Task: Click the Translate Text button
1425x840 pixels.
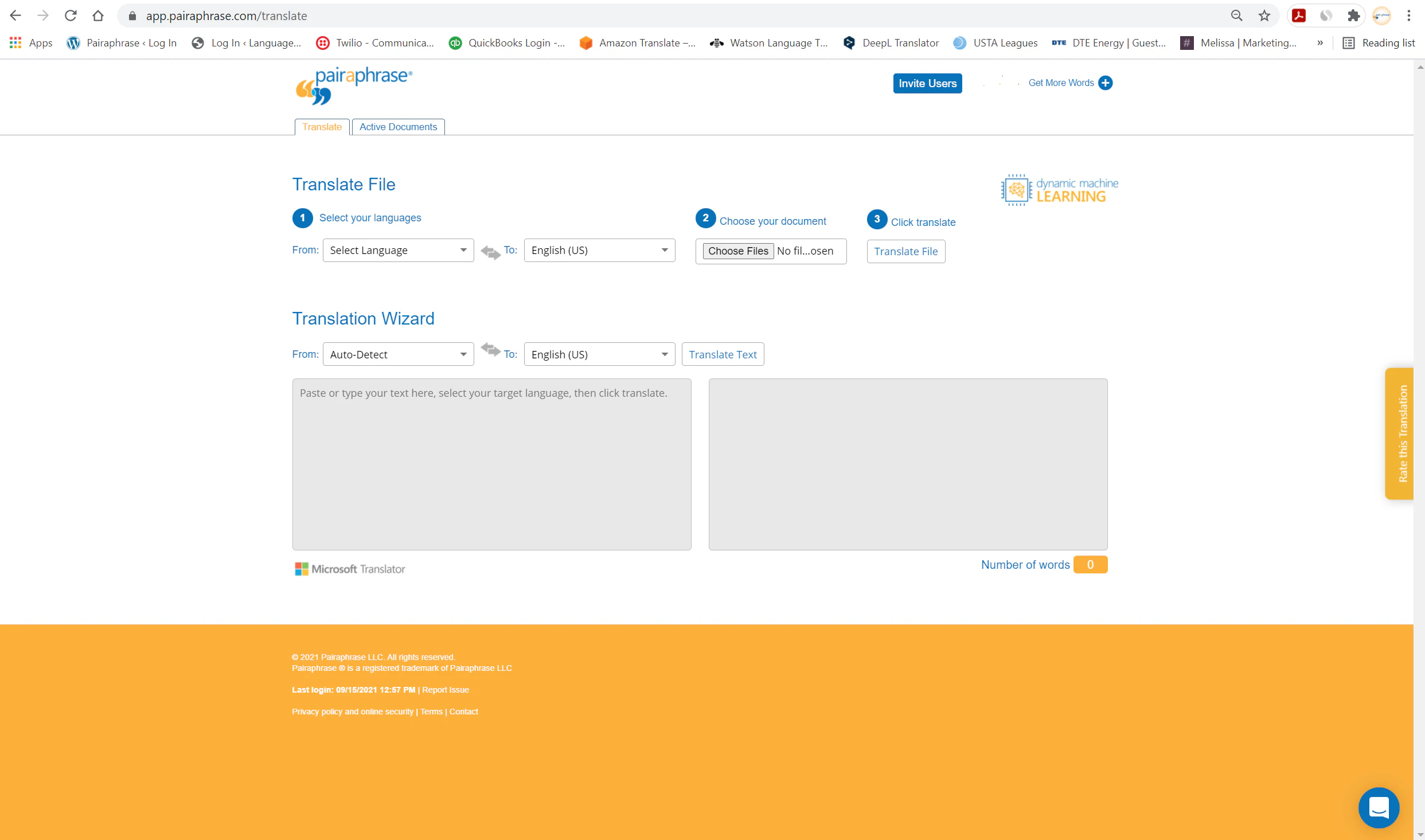Action: (x=723, y=354)
